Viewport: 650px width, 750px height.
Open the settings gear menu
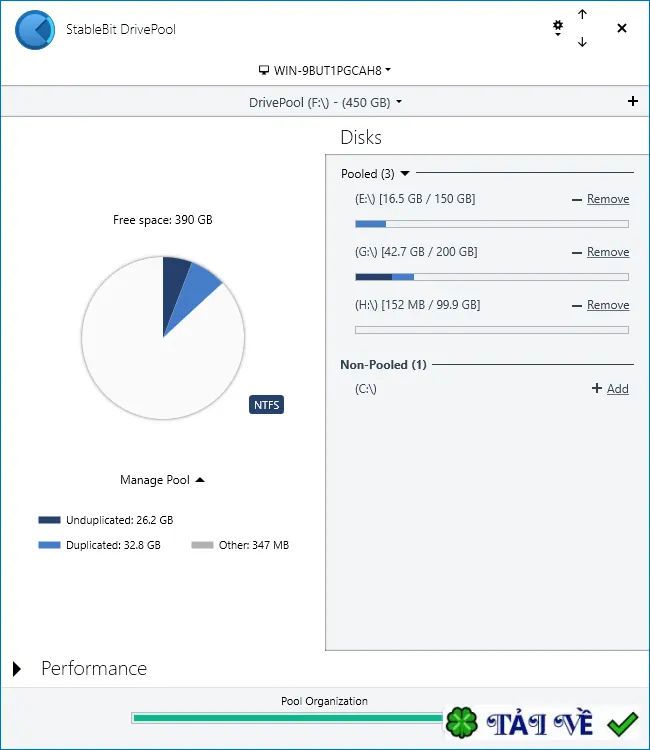(558, 28)
